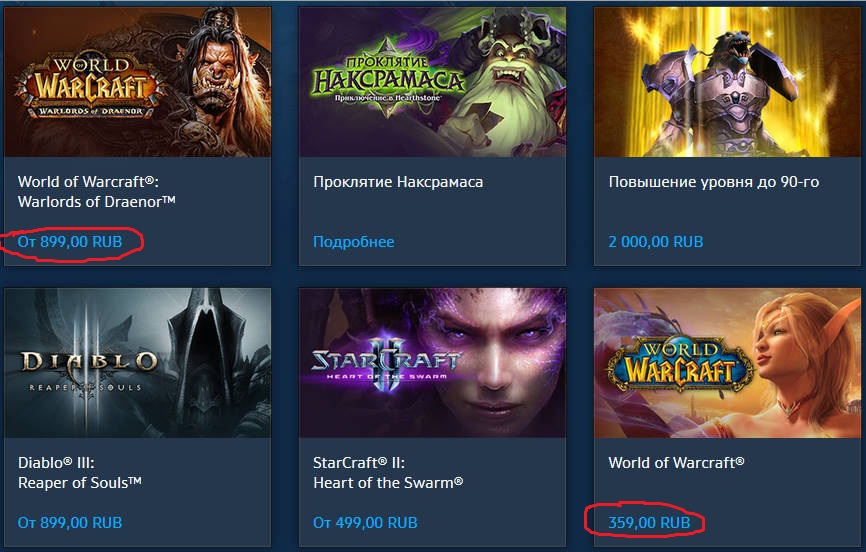
Task: Click the Diablo III: Reaper of Souls title
Action: (80, 472)
